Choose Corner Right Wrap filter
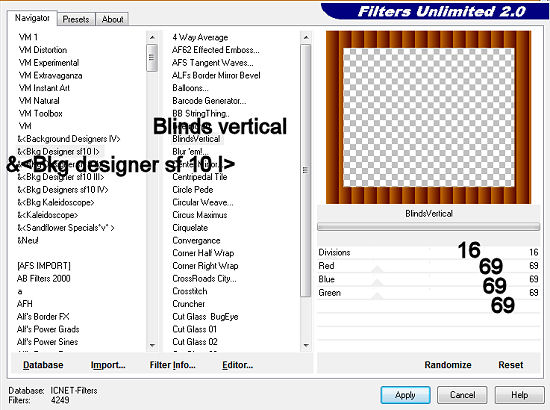Image resolution: width=550 pixels, height=410 pixels. (205, 266)
